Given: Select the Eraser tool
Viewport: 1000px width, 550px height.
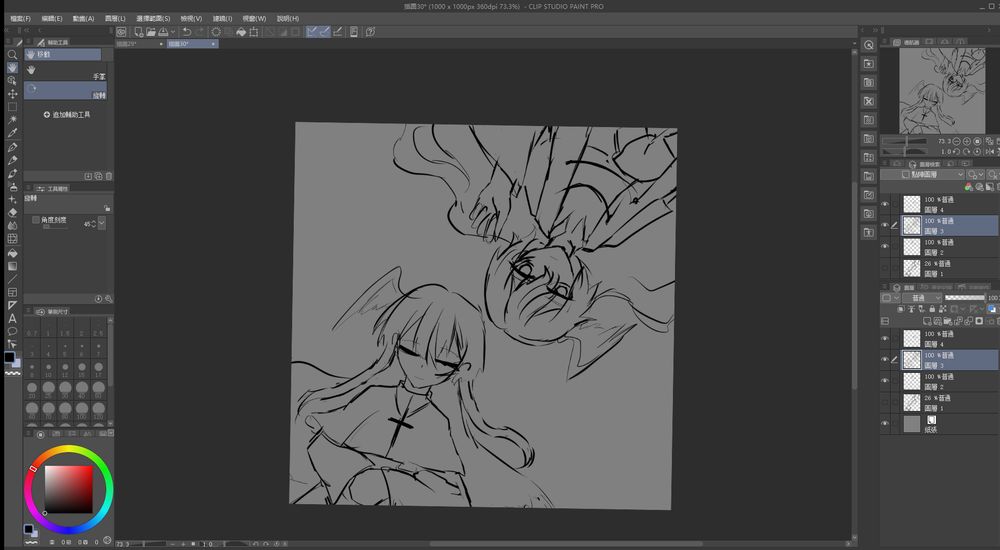Looking at the screenshot, I should point(12,212).
